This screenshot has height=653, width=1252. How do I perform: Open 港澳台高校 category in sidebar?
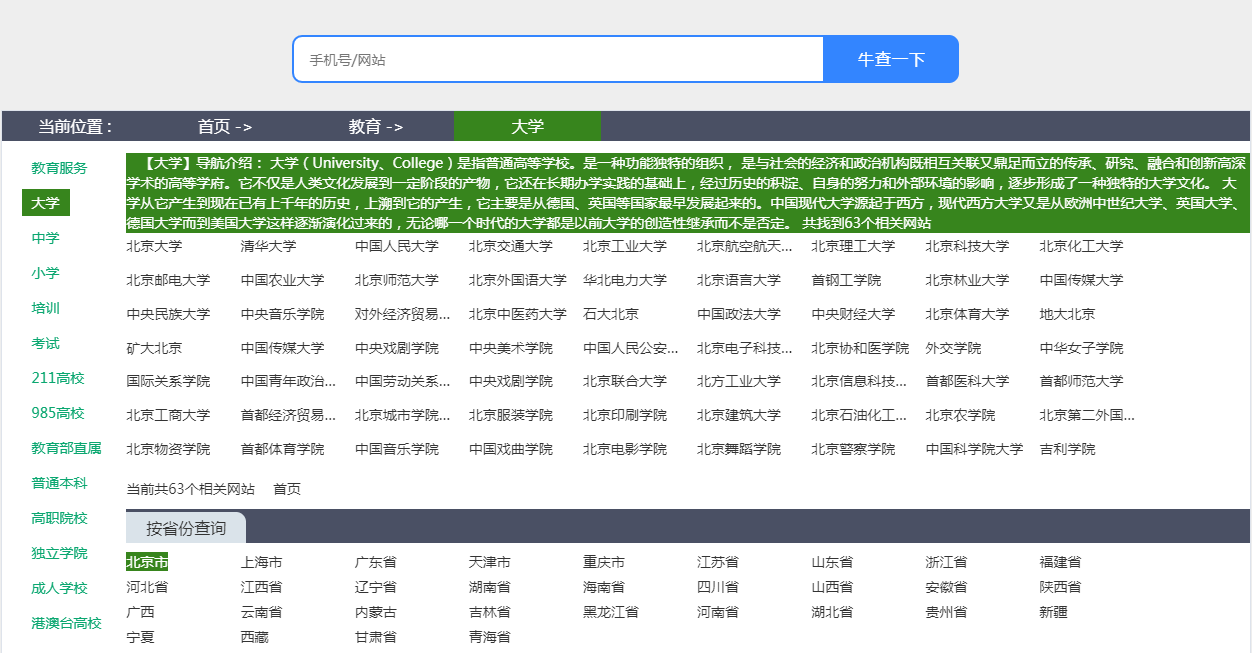tap(66, 623)
